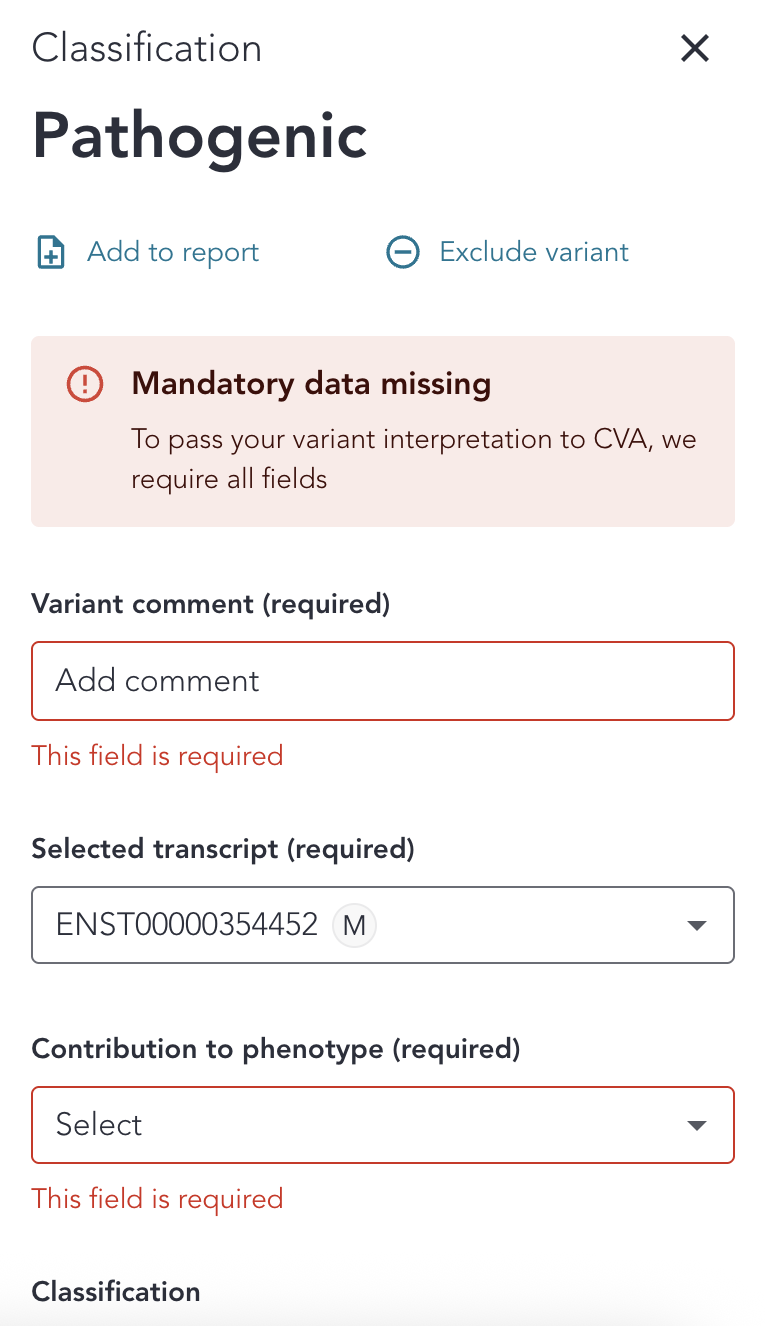
Task: Click the M badge beside the transcript ID
Action: [354, 926]
